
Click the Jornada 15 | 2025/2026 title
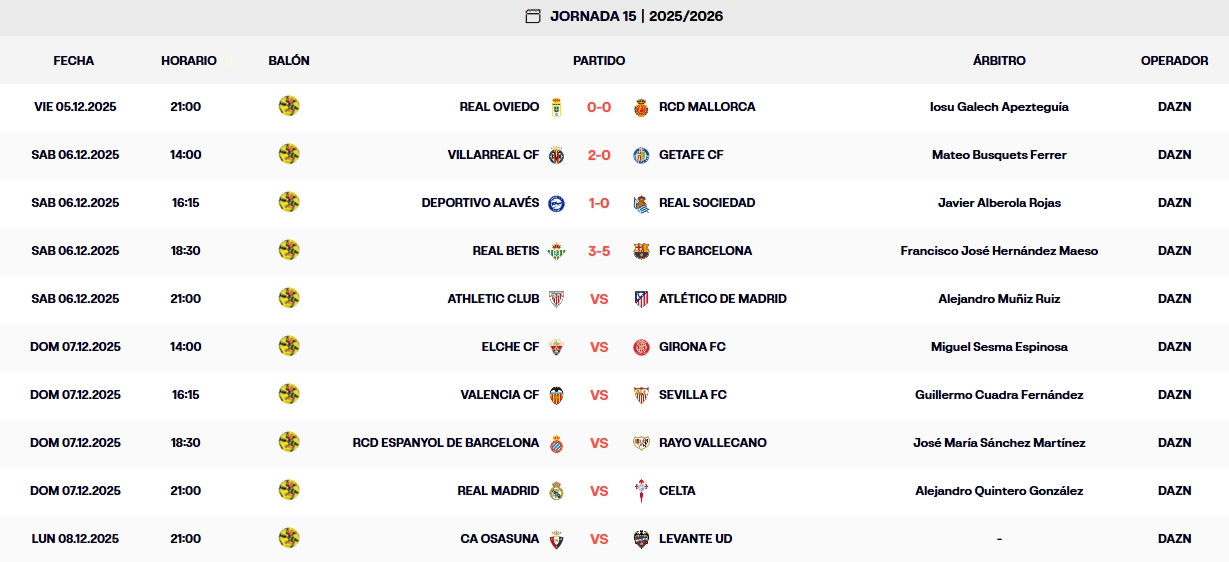(636, 16)
